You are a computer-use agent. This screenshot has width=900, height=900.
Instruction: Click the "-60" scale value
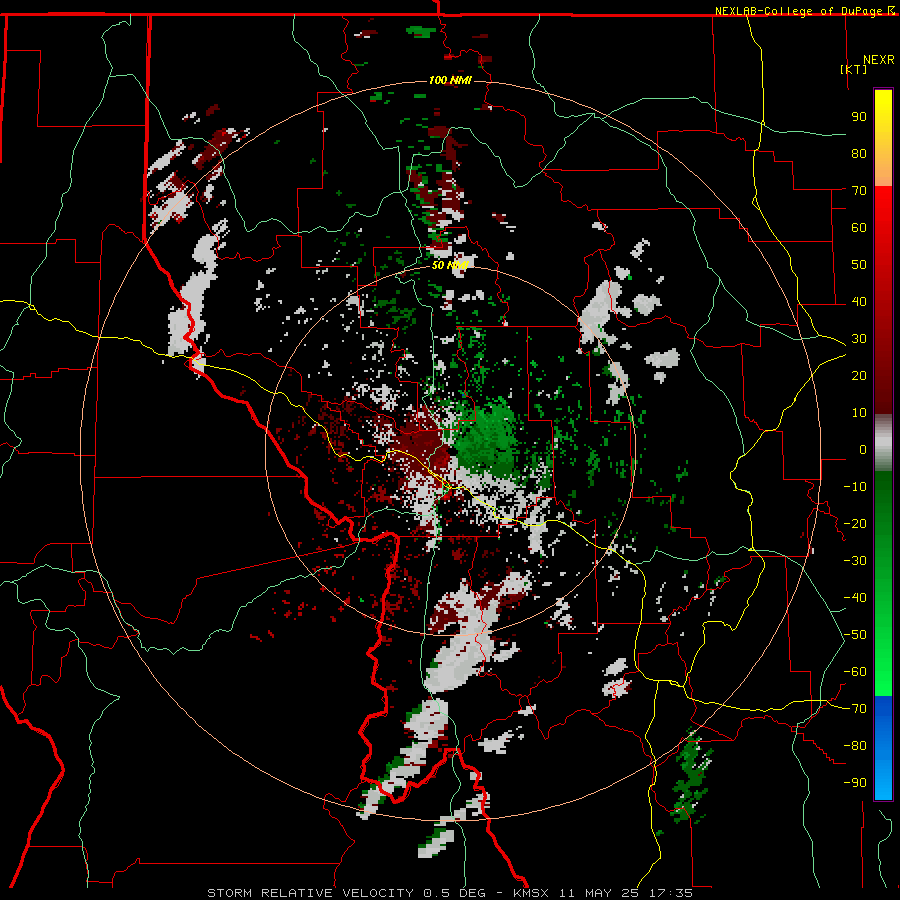pyautogui.click(x=855, y=672)
